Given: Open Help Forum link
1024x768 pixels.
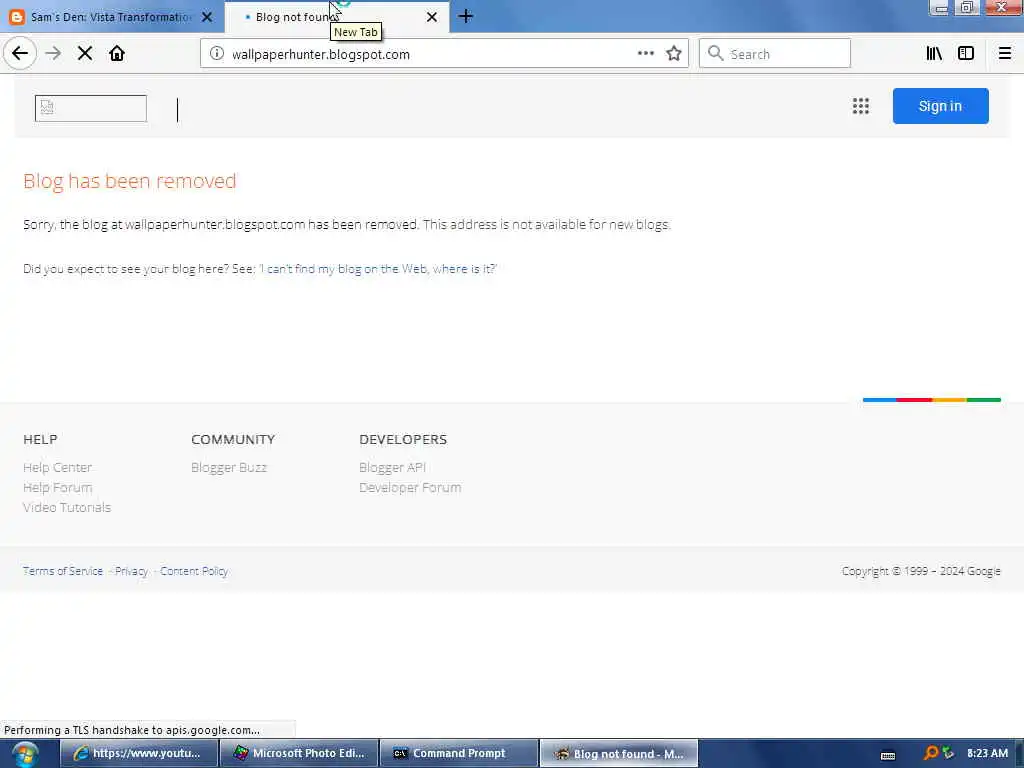Looking at the screenshot, I should (x=57, y=488).
